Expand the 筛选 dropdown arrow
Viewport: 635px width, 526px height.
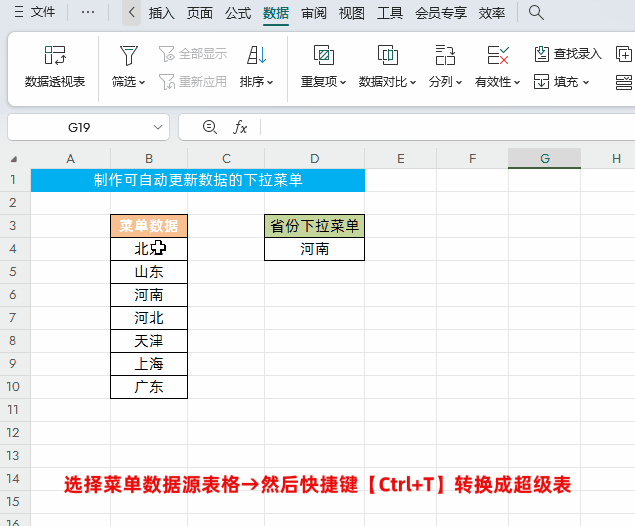pos(142,83)
